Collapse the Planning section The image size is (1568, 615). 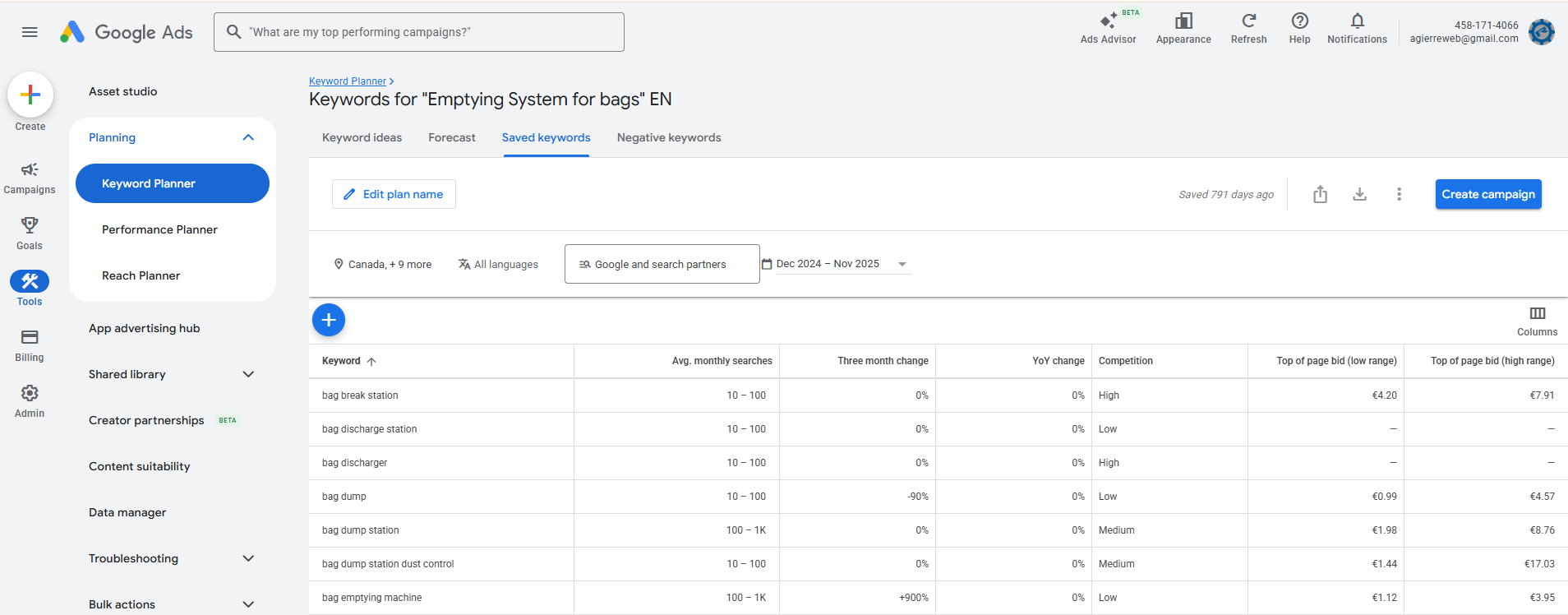[x=248, y=137]
